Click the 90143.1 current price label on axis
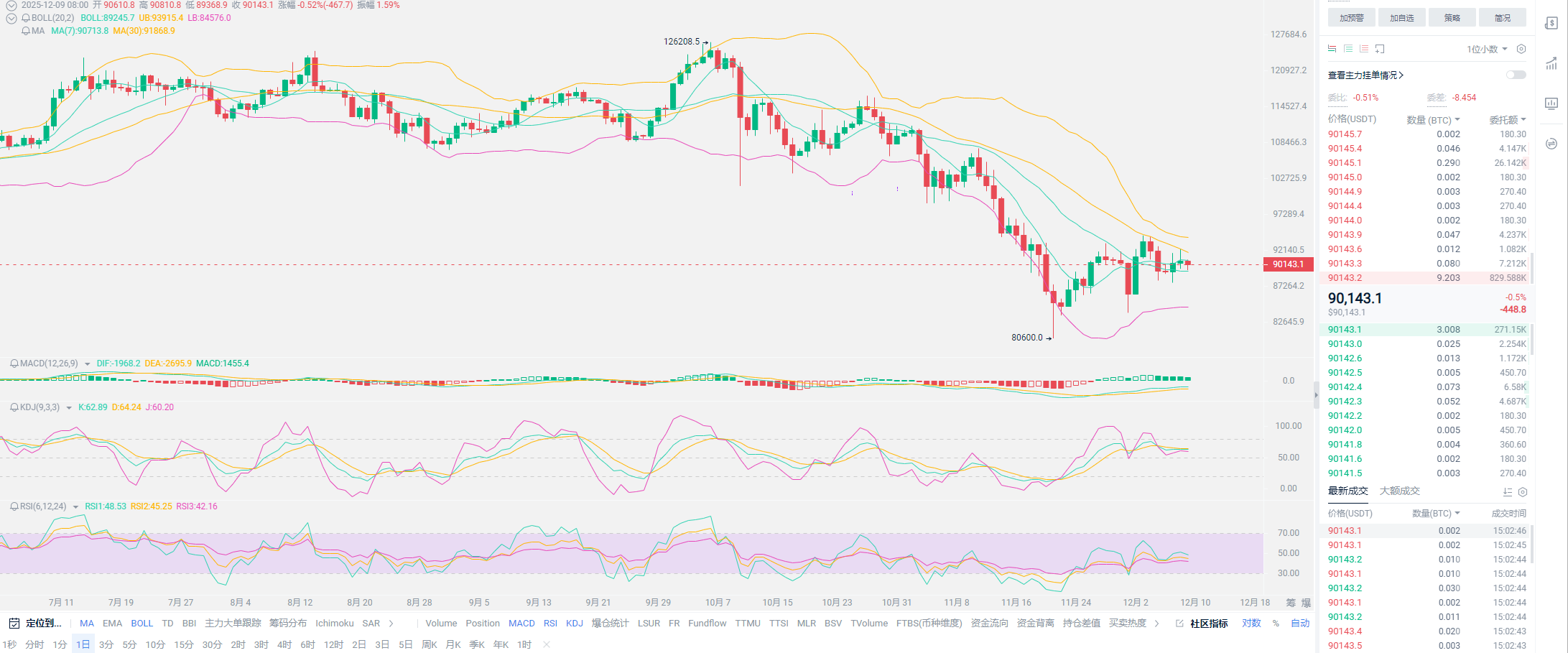The image size is (1568, 653). click(1288, 264)
